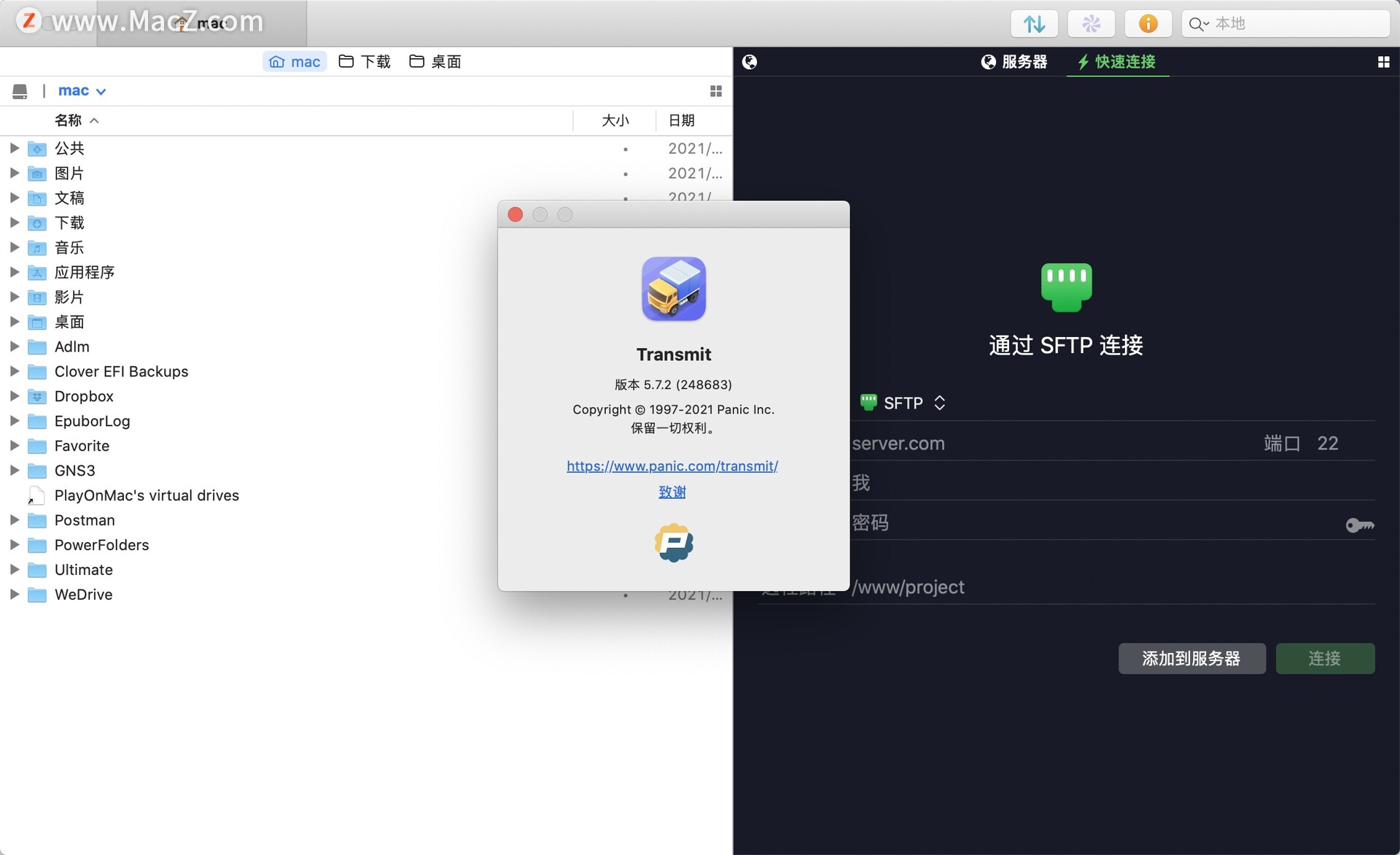The image size is (1400, 855).
Task: Click the activity spinner toolbar icon
Action: click(x=1091, y=23)
